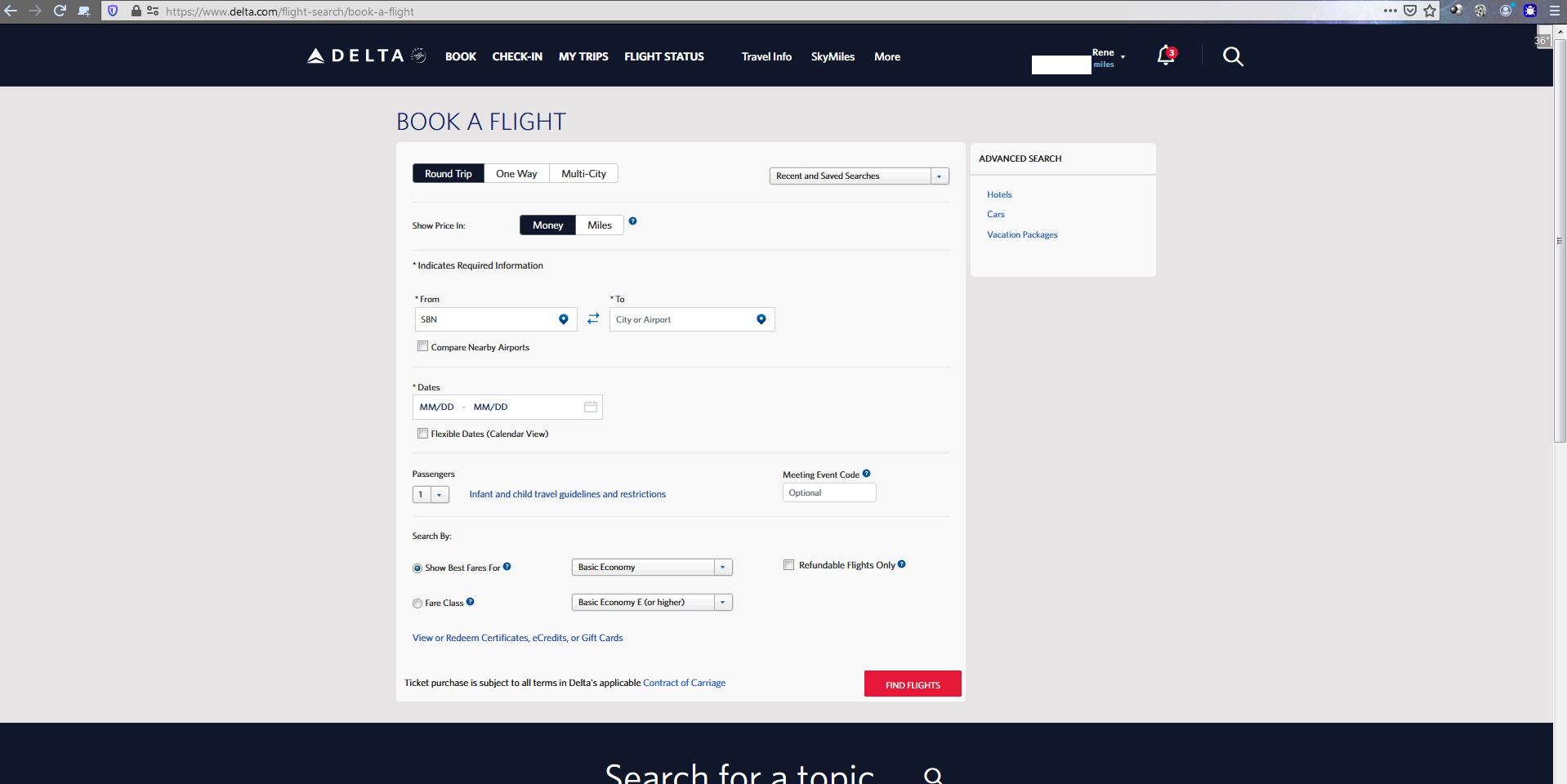Open the notifications bell with 3 alerts
Viewport: 1567px width, 784px height.
pyautogui.click(x=1166, y=56)
